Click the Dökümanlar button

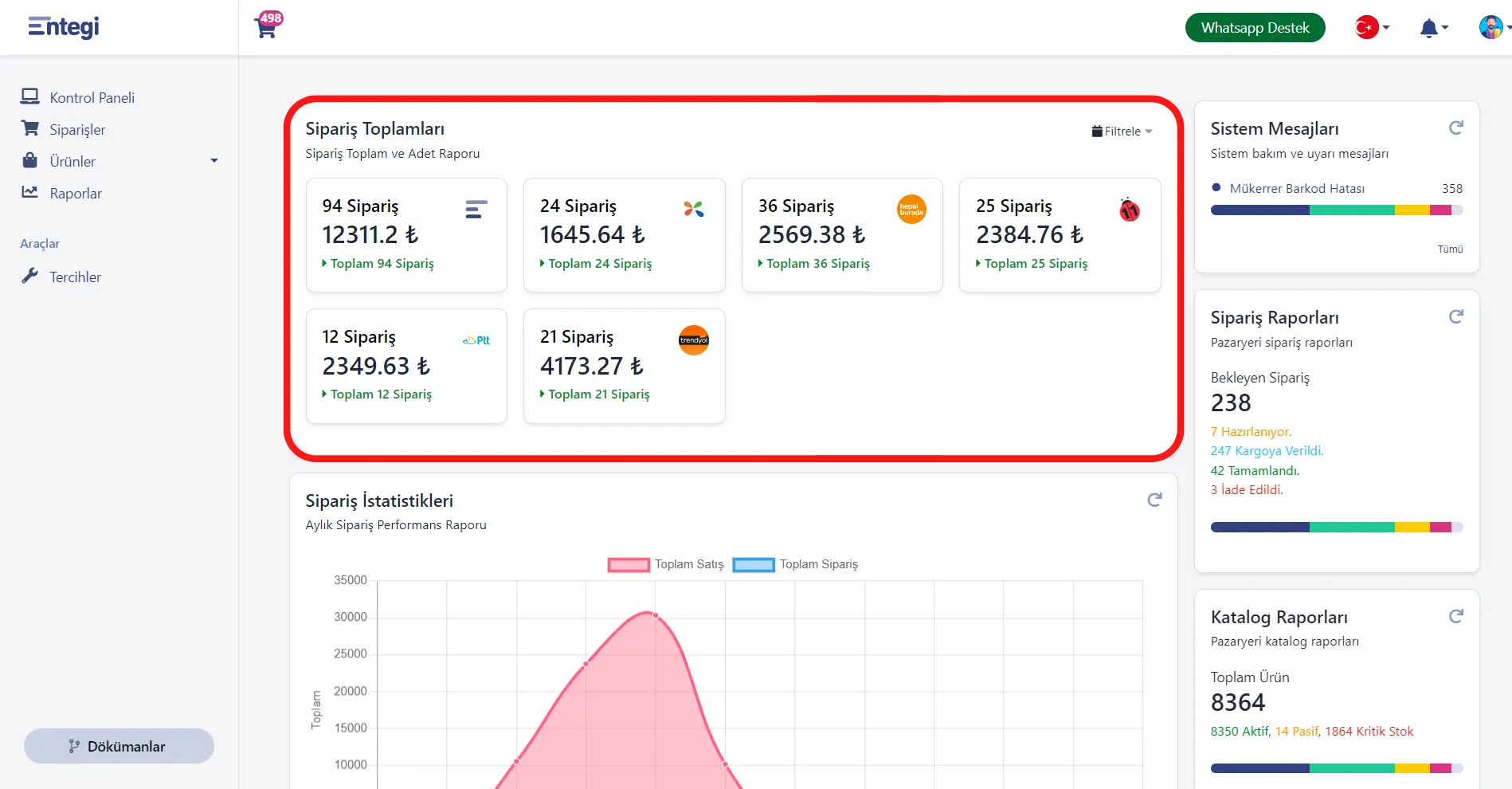pyautogui.click(x=119, y=746)
